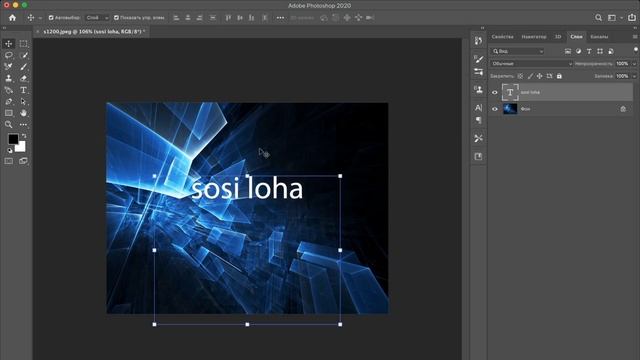
Task: Toggle layer filtering switch on or off
Action: pos(636,50)
